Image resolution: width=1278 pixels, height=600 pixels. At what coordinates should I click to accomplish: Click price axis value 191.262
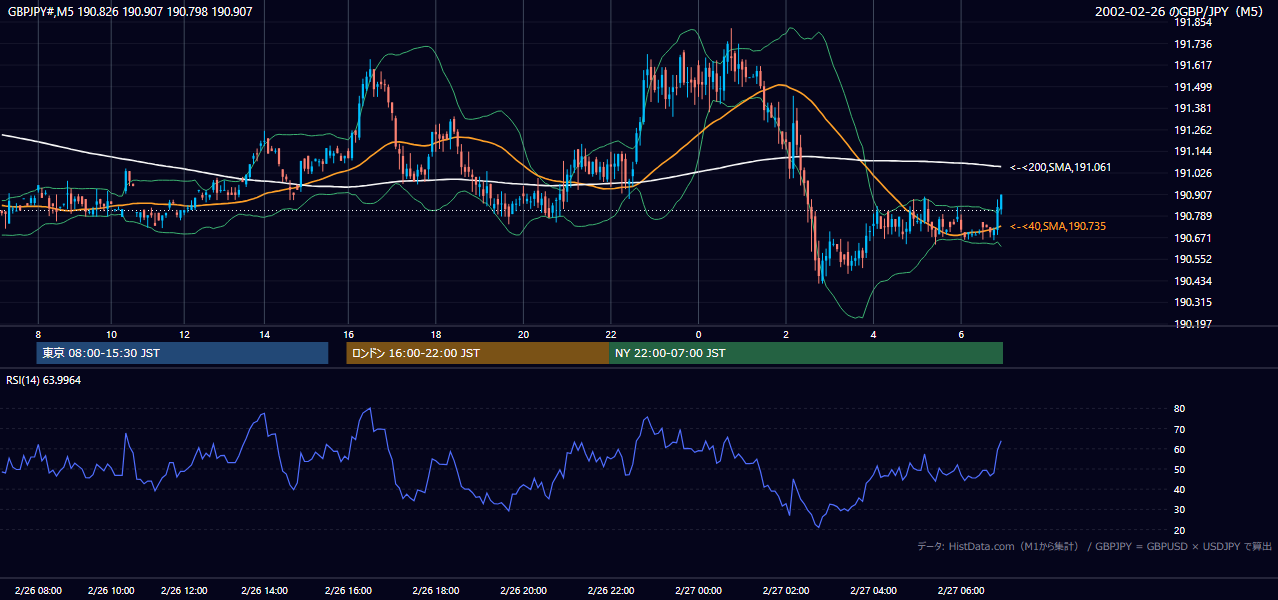tap(1193, 130)
